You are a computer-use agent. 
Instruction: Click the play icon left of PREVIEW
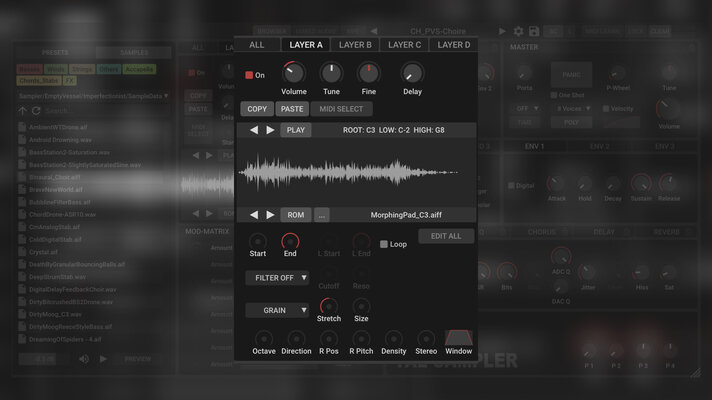104,359
